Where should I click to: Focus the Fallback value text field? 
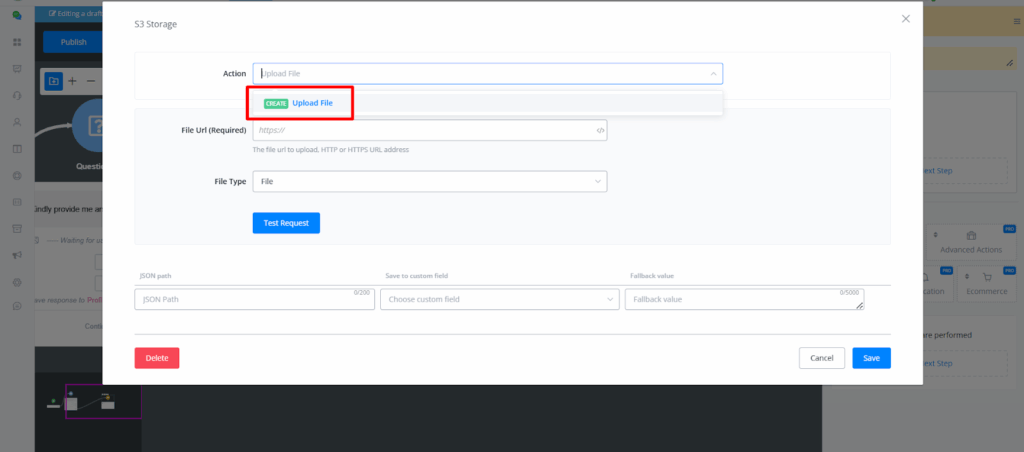(x=740, y=299)
